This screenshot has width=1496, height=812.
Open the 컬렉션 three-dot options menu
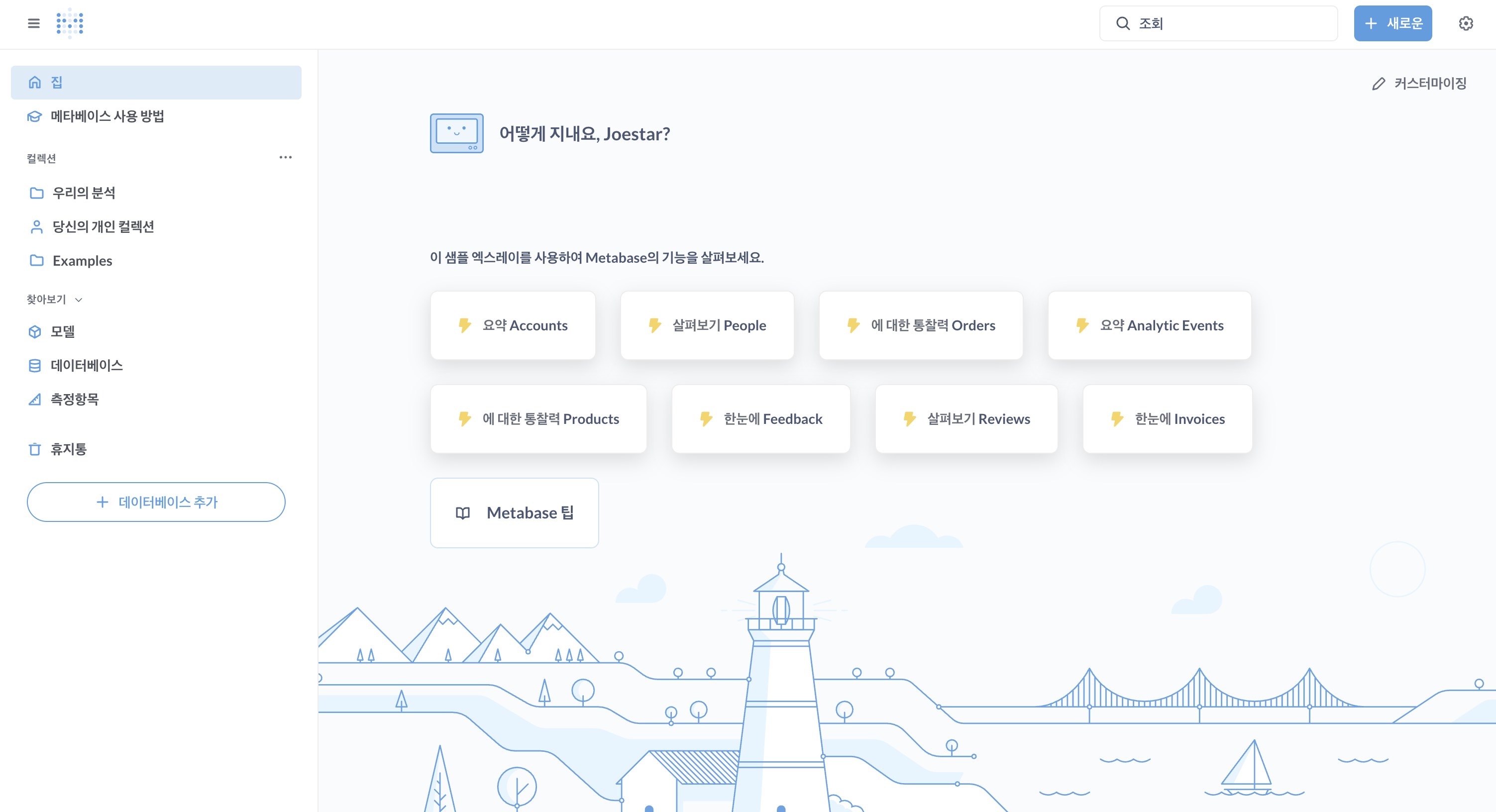tap(285, 157)
